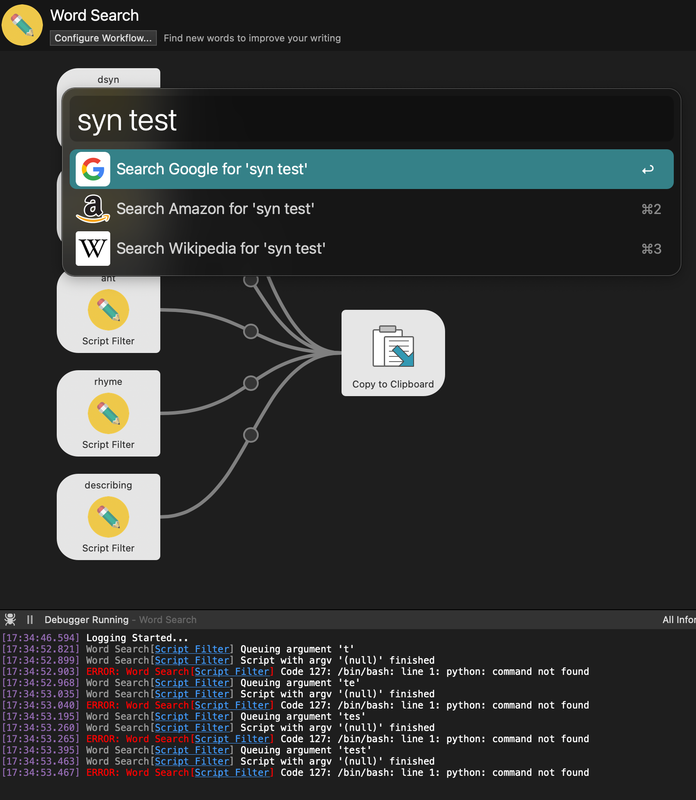Image resolution: width=696 pixels, height=800 pixels.
Task: Click the 'Copy to Clipboard' label
Action: tap(393, 384)
